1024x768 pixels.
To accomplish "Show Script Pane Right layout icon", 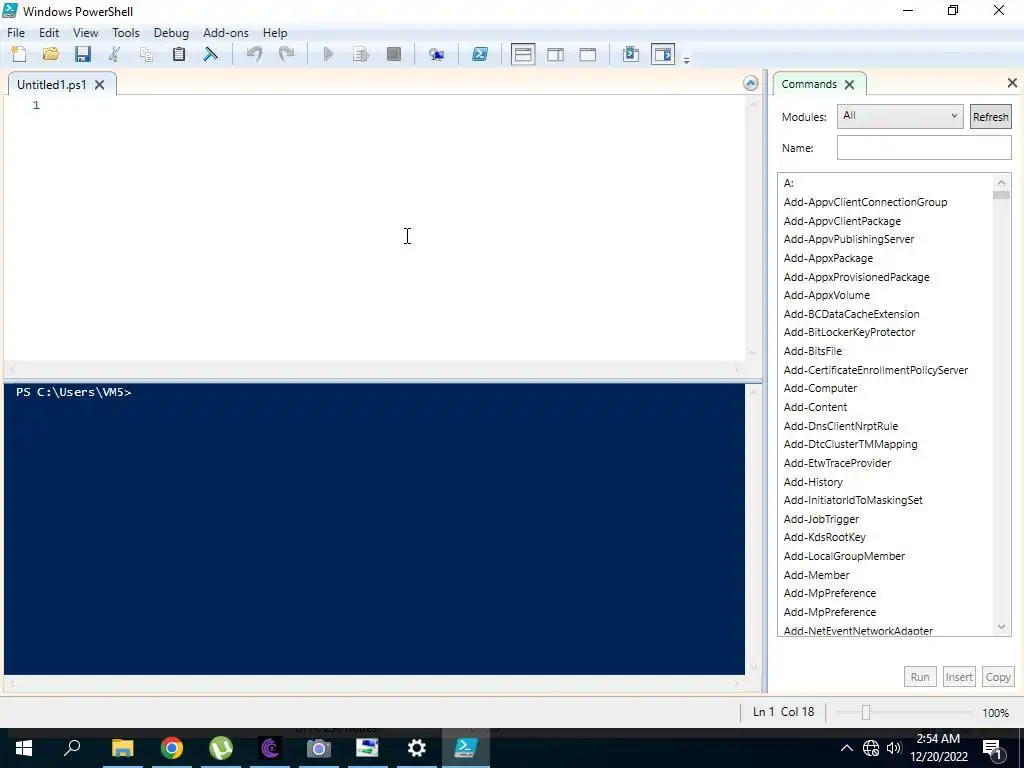I will tap(556, 54).
